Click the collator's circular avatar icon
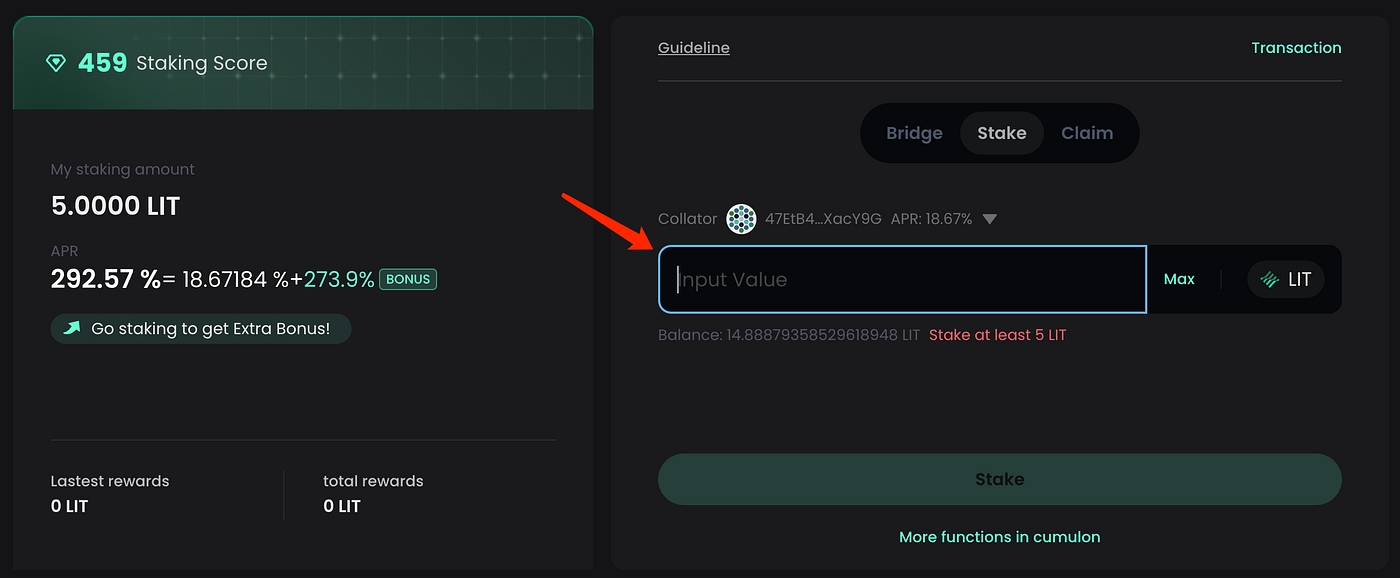1400x578 pixels. [x=741, y=219]
